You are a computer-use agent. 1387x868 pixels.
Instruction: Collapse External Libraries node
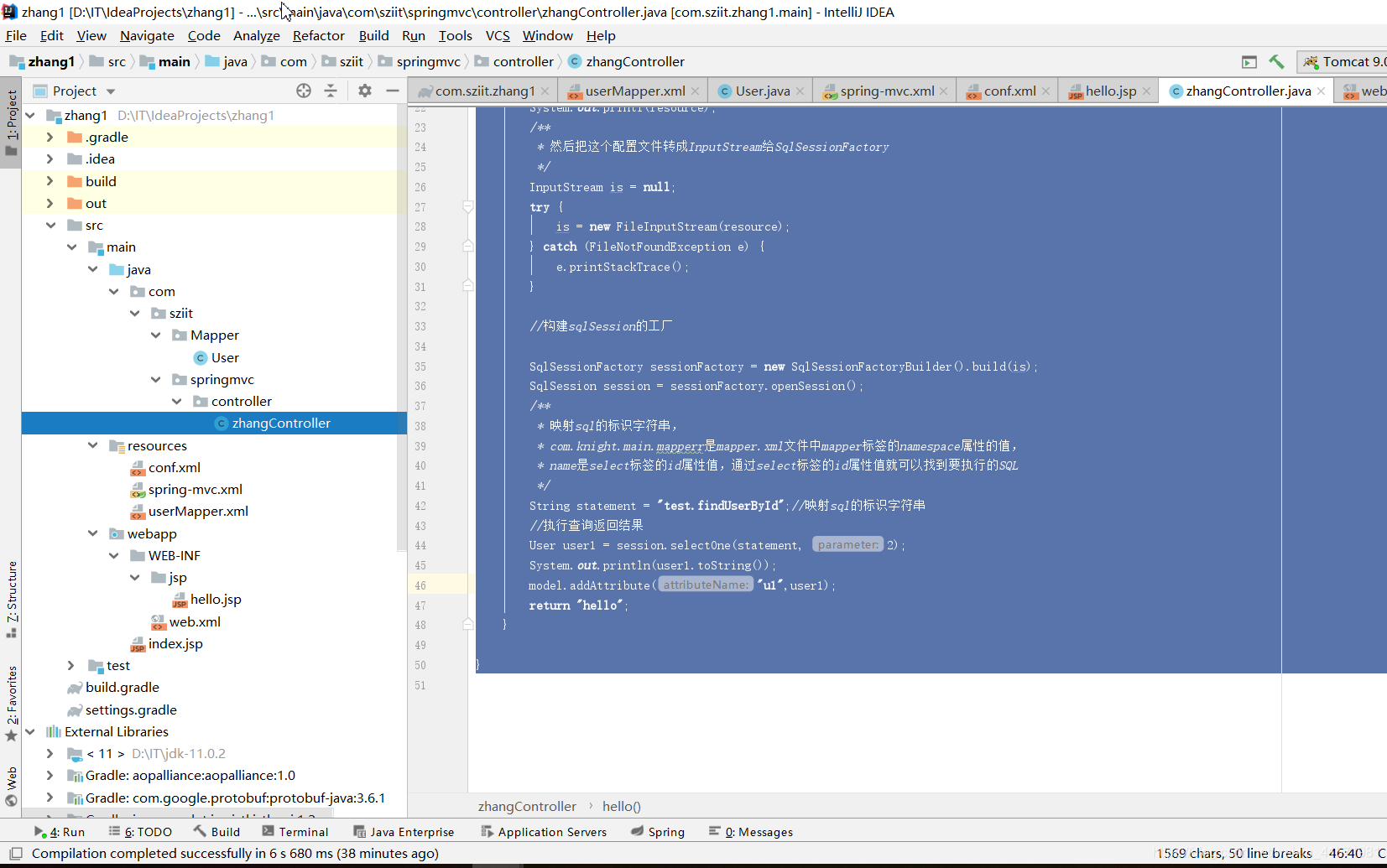pos(30,731)
